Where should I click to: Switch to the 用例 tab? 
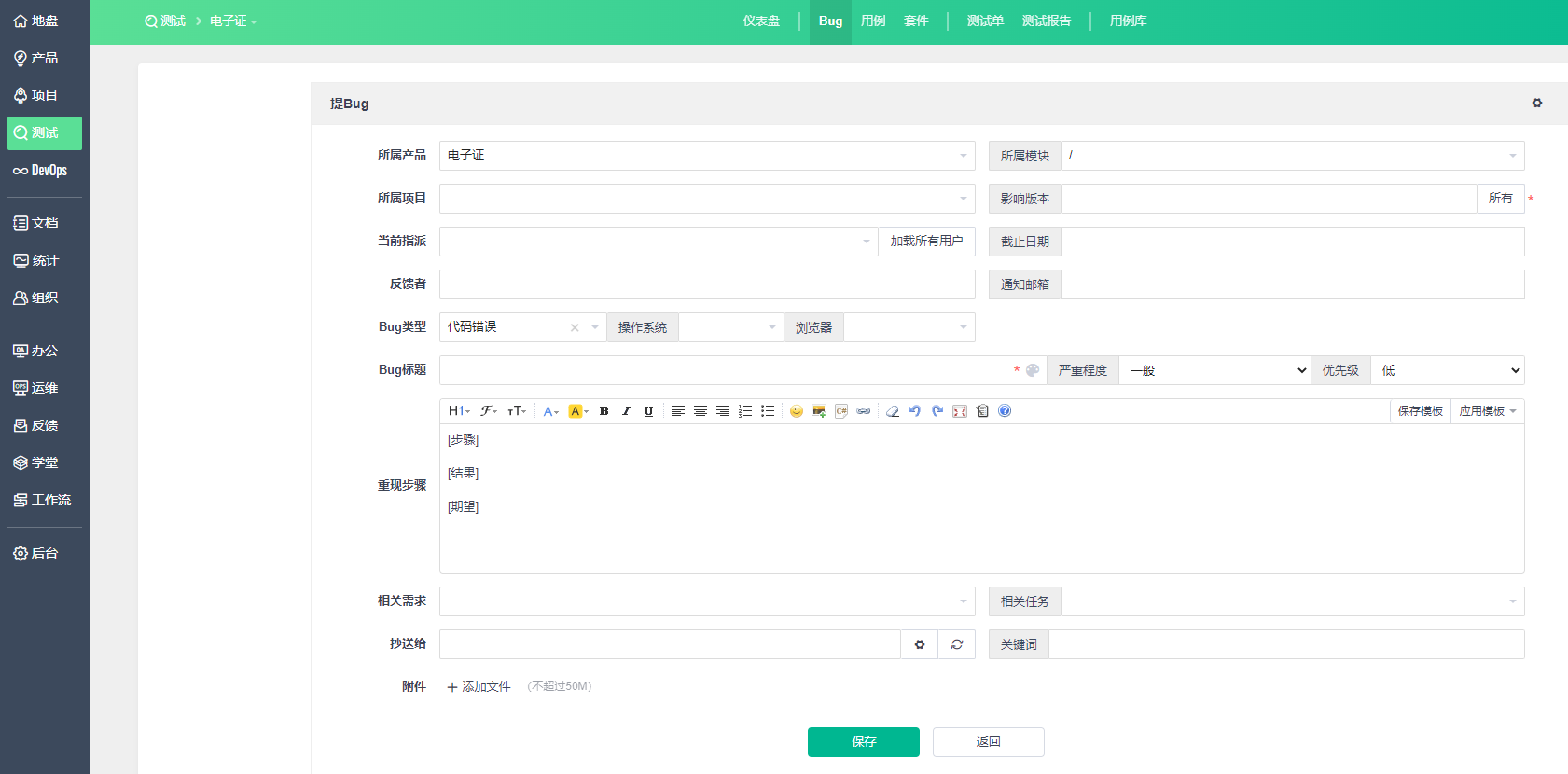(873, 21)
